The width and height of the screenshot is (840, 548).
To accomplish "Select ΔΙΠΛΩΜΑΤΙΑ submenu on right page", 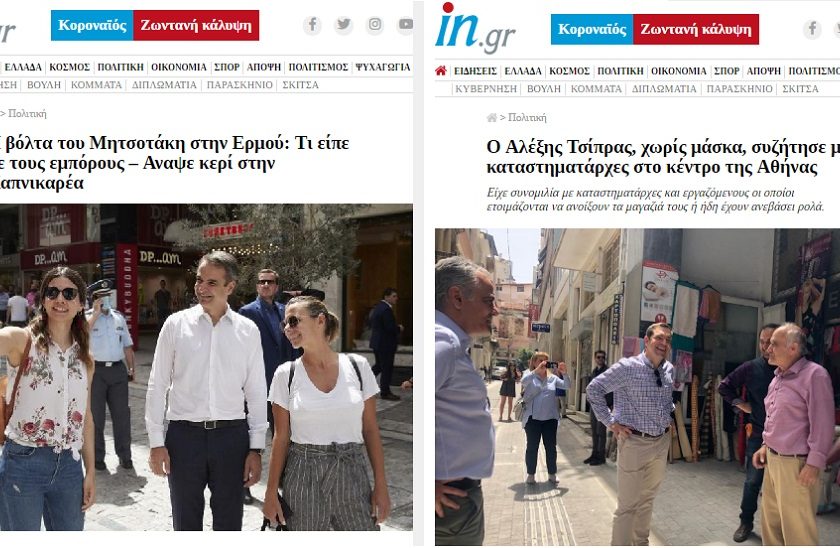I will pyautogui.click(x=664, y=89).
